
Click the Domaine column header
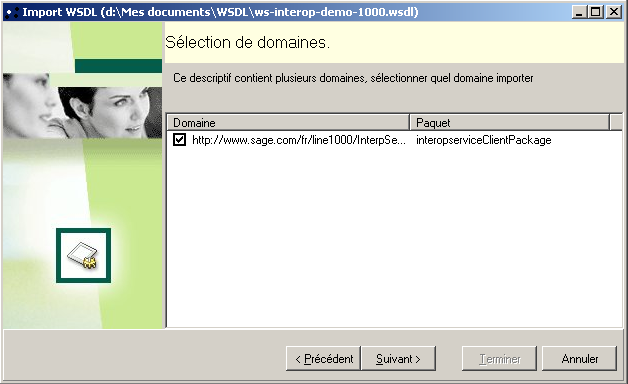click(x=288, y=123)
